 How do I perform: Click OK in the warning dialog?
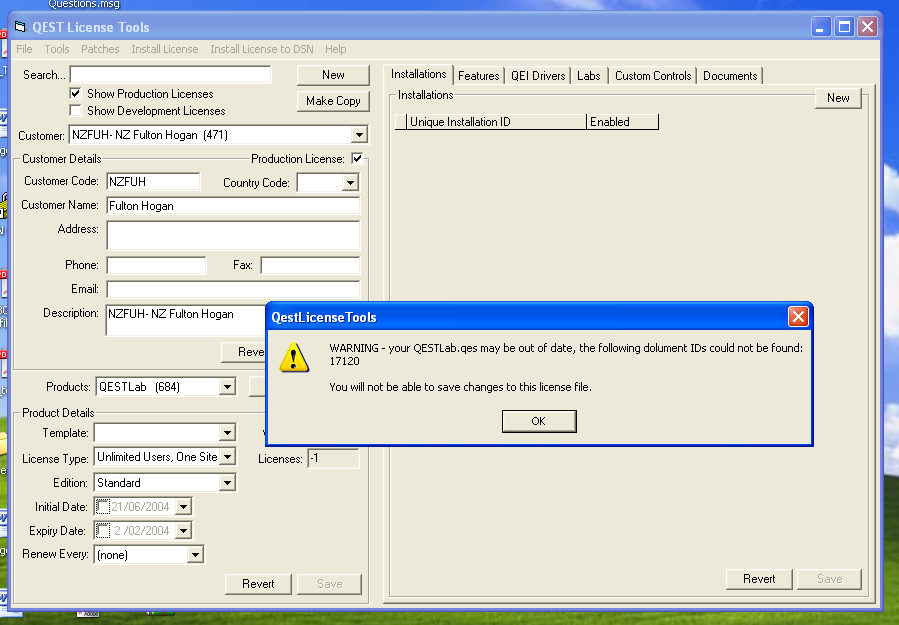[538, 421]
